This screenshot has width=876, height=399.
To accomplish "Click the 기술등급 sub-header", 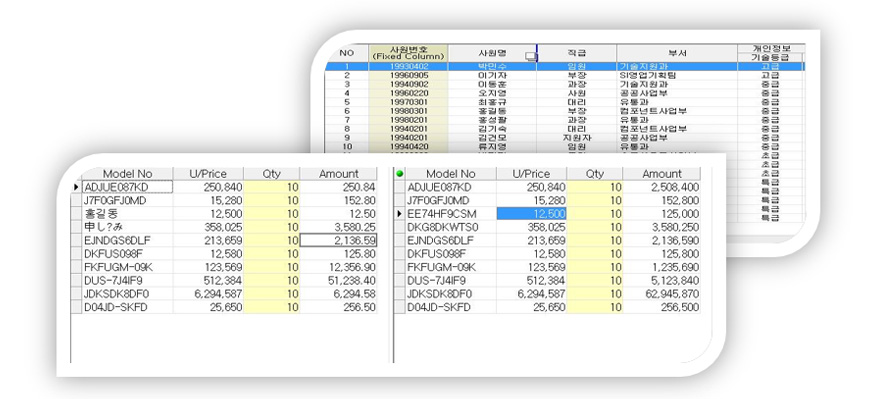I will pos(770,58).
